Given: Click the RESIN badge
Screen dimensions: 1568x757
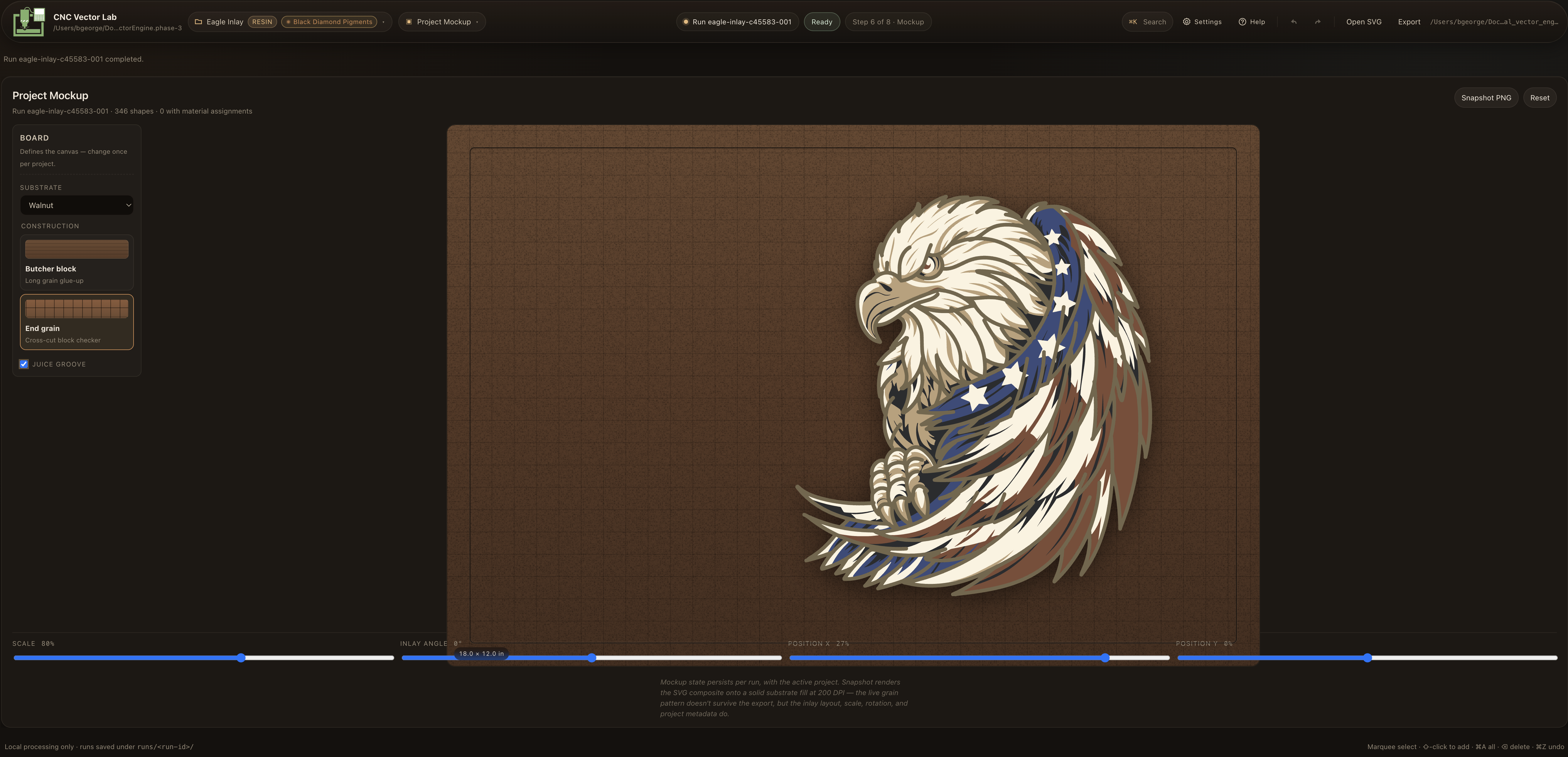Looking at the screenshot, I should [262, 22].
